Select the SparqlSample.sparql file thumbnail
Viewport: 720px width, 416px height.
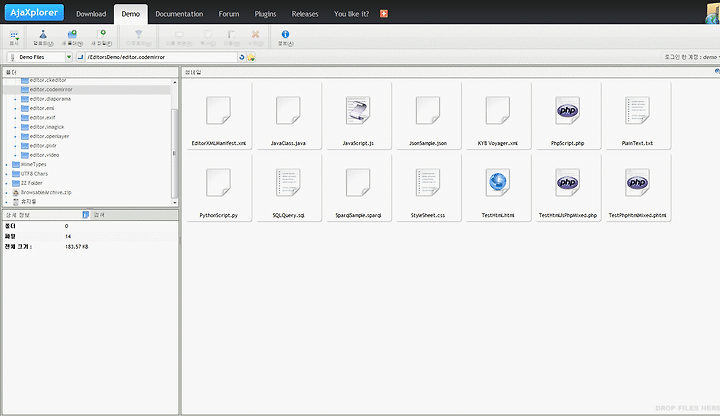(x=358, y=188)
